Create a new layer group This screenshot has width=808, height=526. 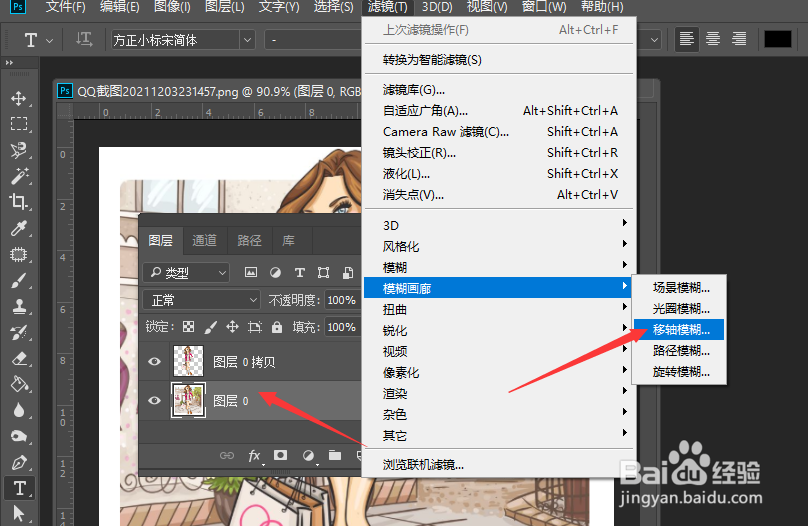335,455
